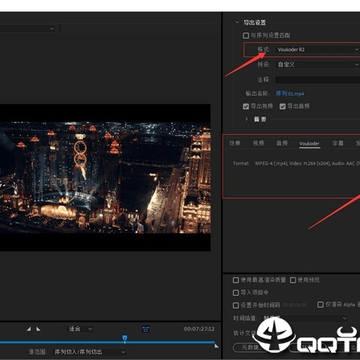The image size is (360, 360).
Task: Expand the 摘要 summary section
Action: point(247,119)
